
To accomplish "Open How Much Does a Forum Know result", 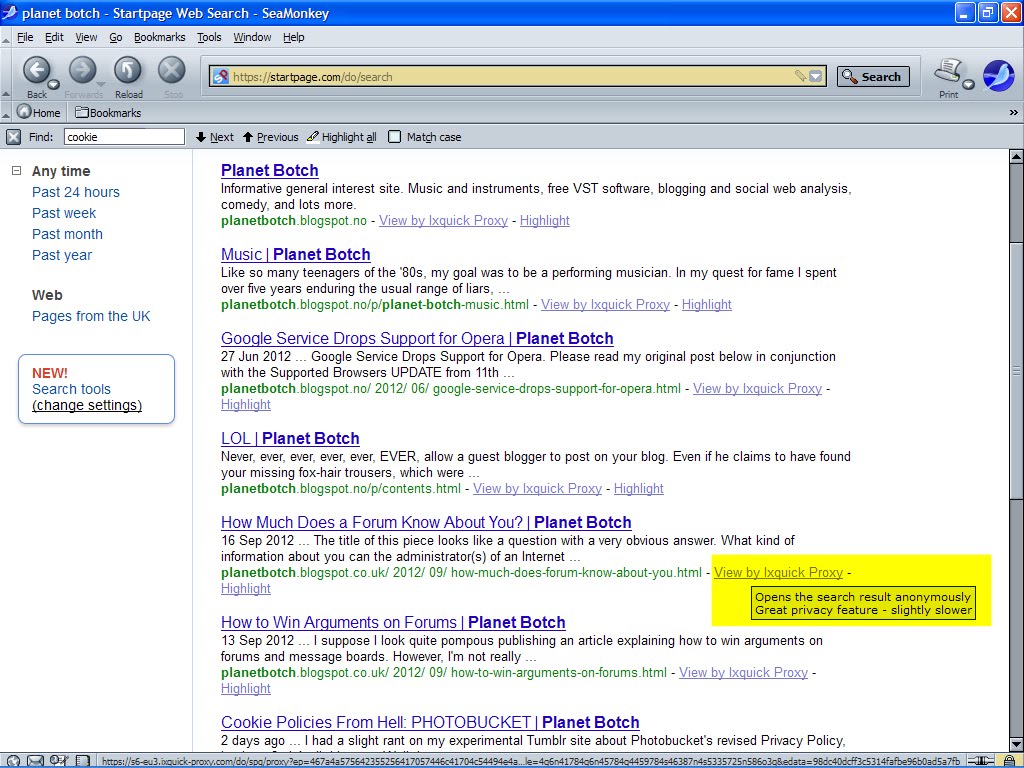I will 426,522.
